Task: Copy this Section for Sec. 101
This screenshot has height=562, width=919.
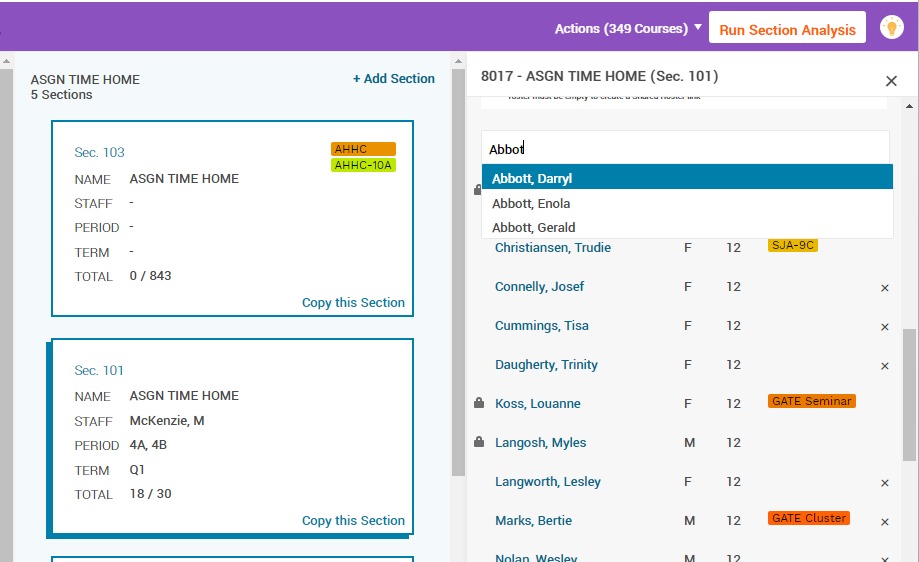Action: click(353, 520)
